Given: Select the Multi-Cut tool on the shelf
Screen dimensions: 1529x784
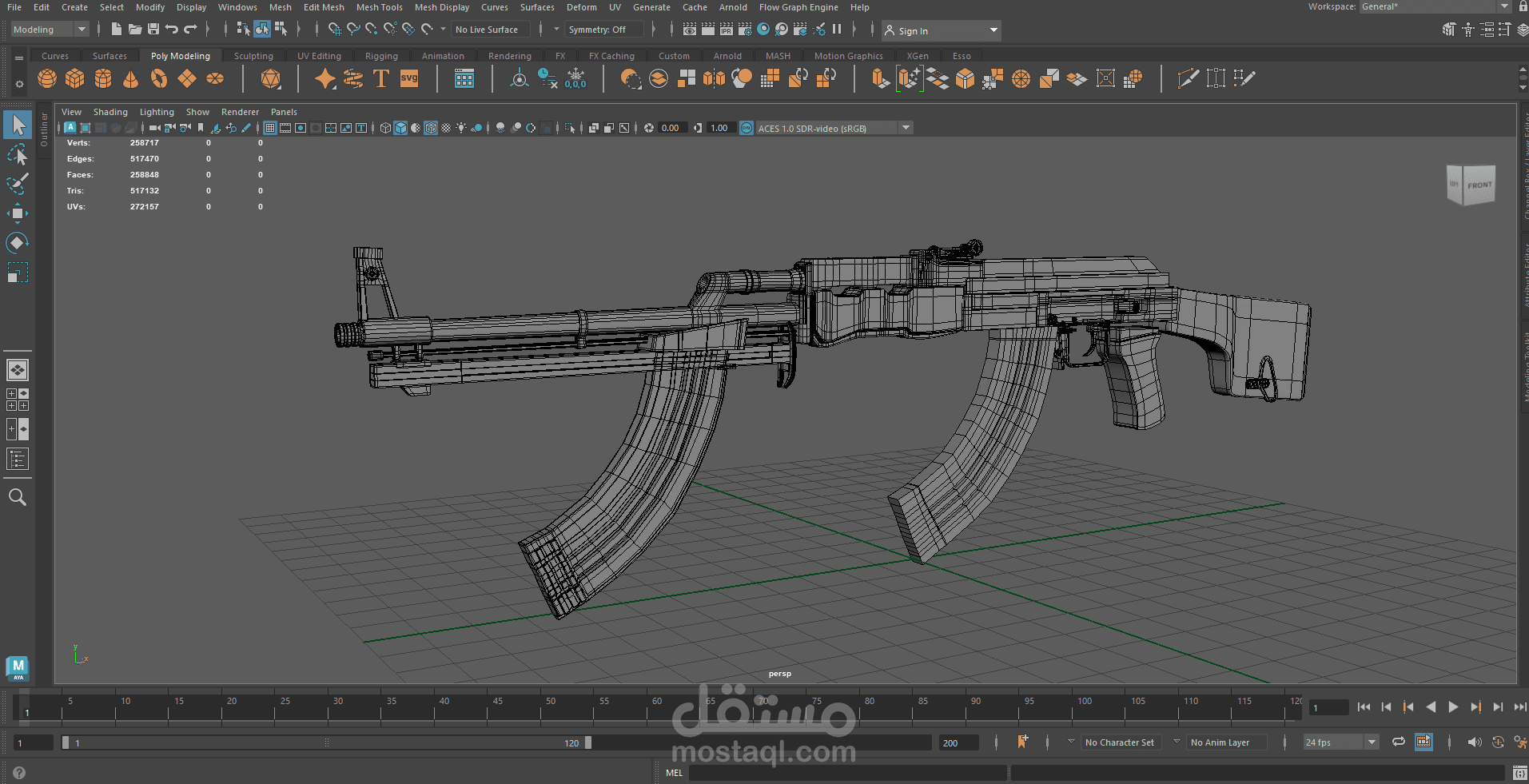Looking at the screenshot, I should (1188, 78).
